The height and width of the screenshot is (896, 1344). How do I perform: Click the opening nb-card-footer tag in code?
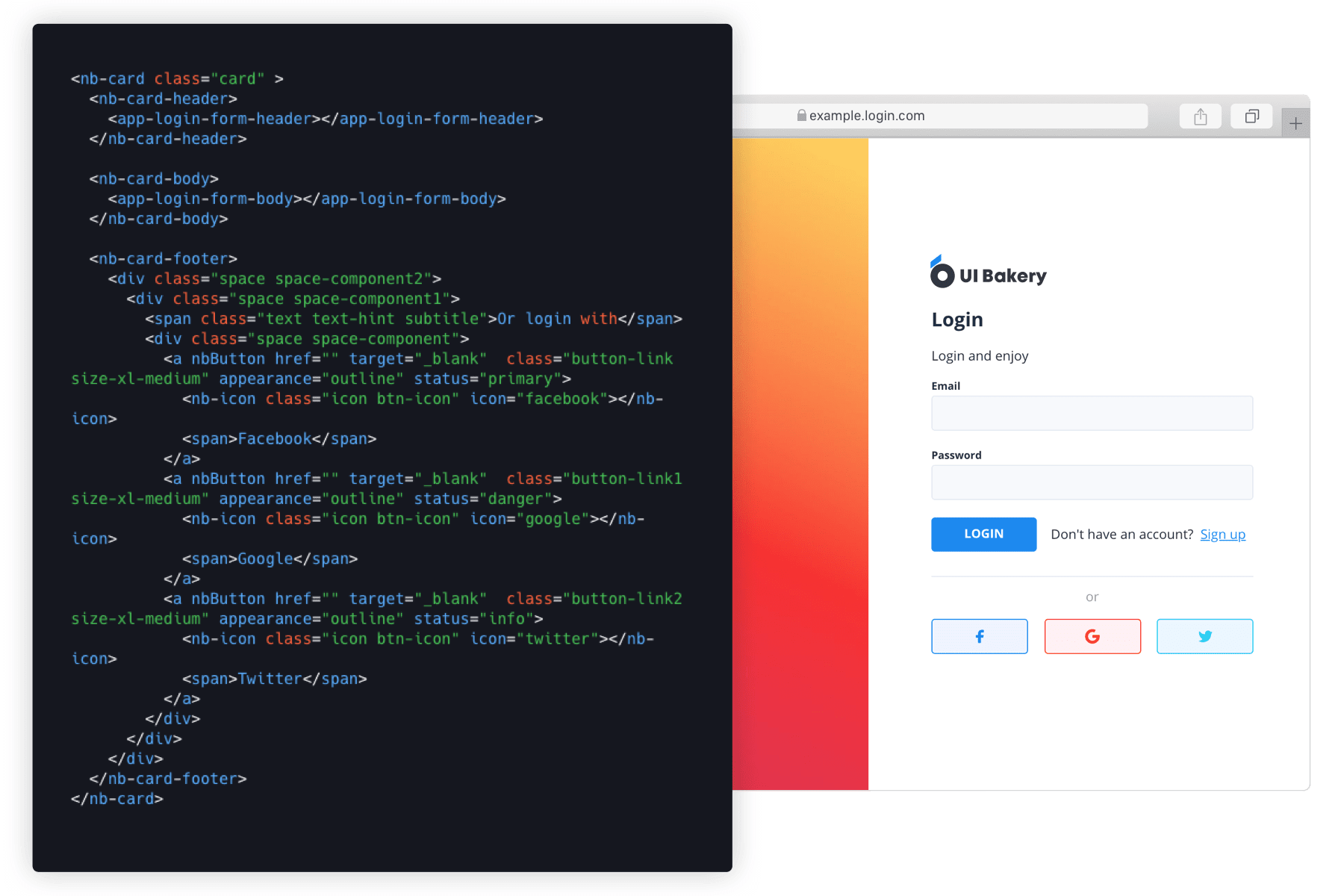click(x=163, y=259)
